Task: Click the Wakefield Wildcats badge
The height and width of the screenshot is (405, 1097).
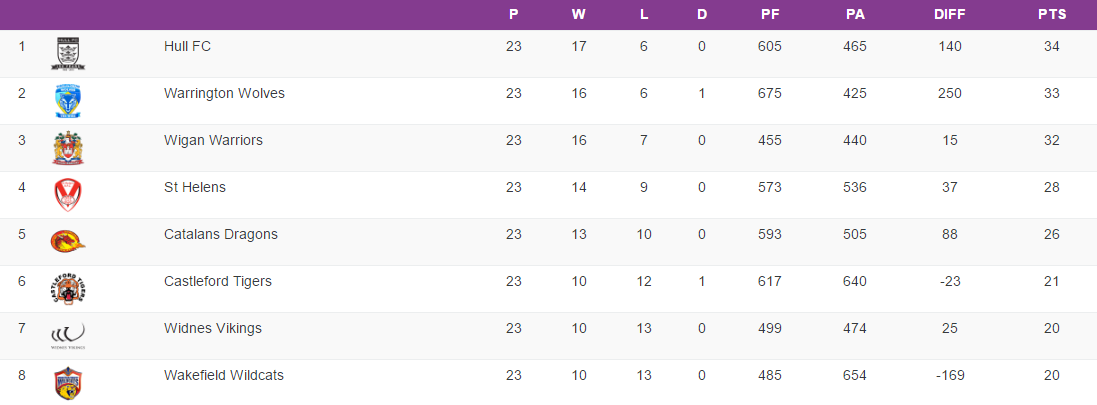Action: [x=68, y=382]
